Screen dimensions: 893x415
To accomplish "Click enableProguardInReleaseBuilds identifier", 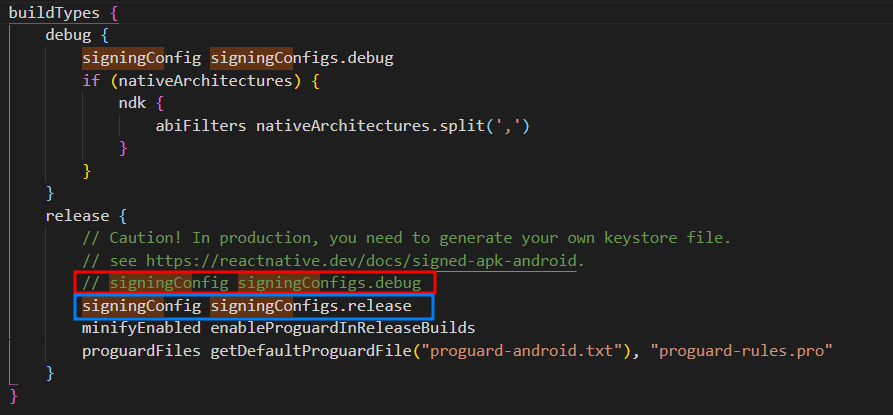I will 343,328.
